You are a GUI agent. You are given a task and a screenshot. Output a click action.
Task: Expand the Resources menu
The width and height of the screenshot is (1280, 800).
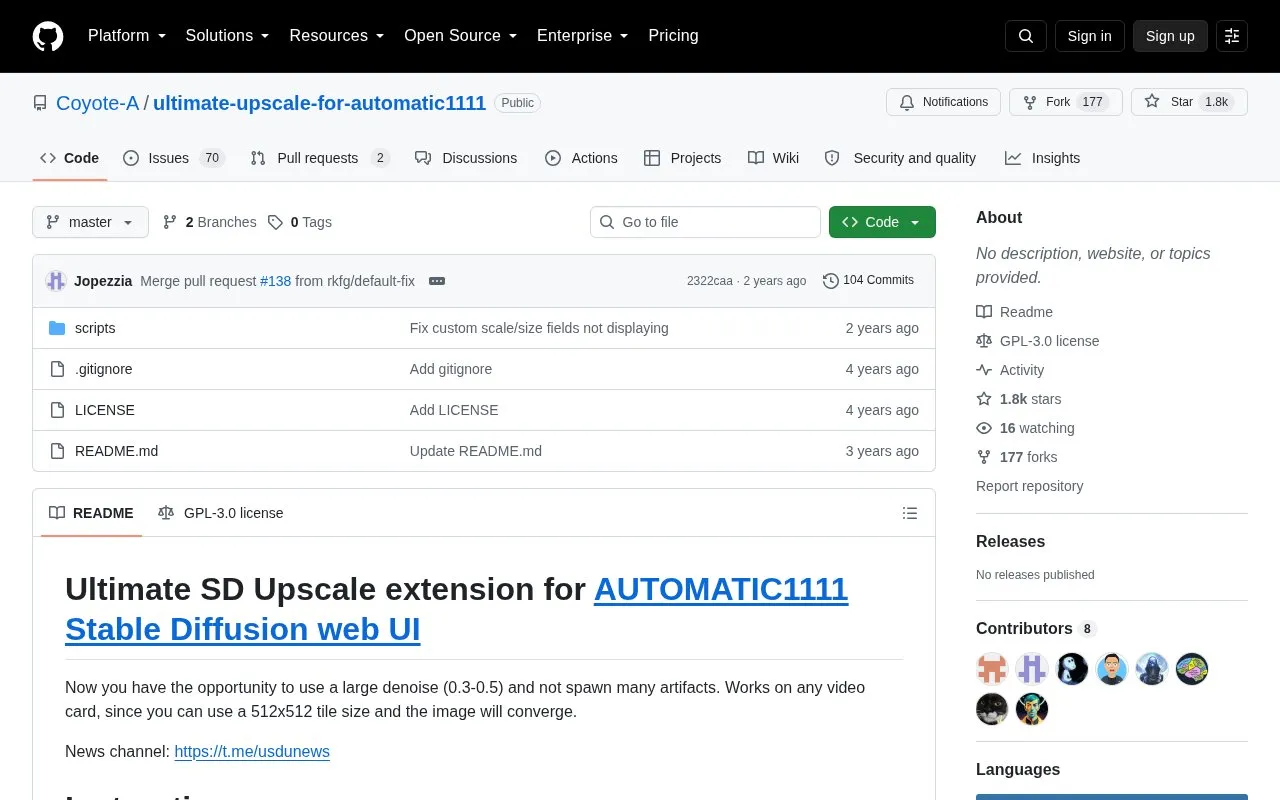click(337, 36)
